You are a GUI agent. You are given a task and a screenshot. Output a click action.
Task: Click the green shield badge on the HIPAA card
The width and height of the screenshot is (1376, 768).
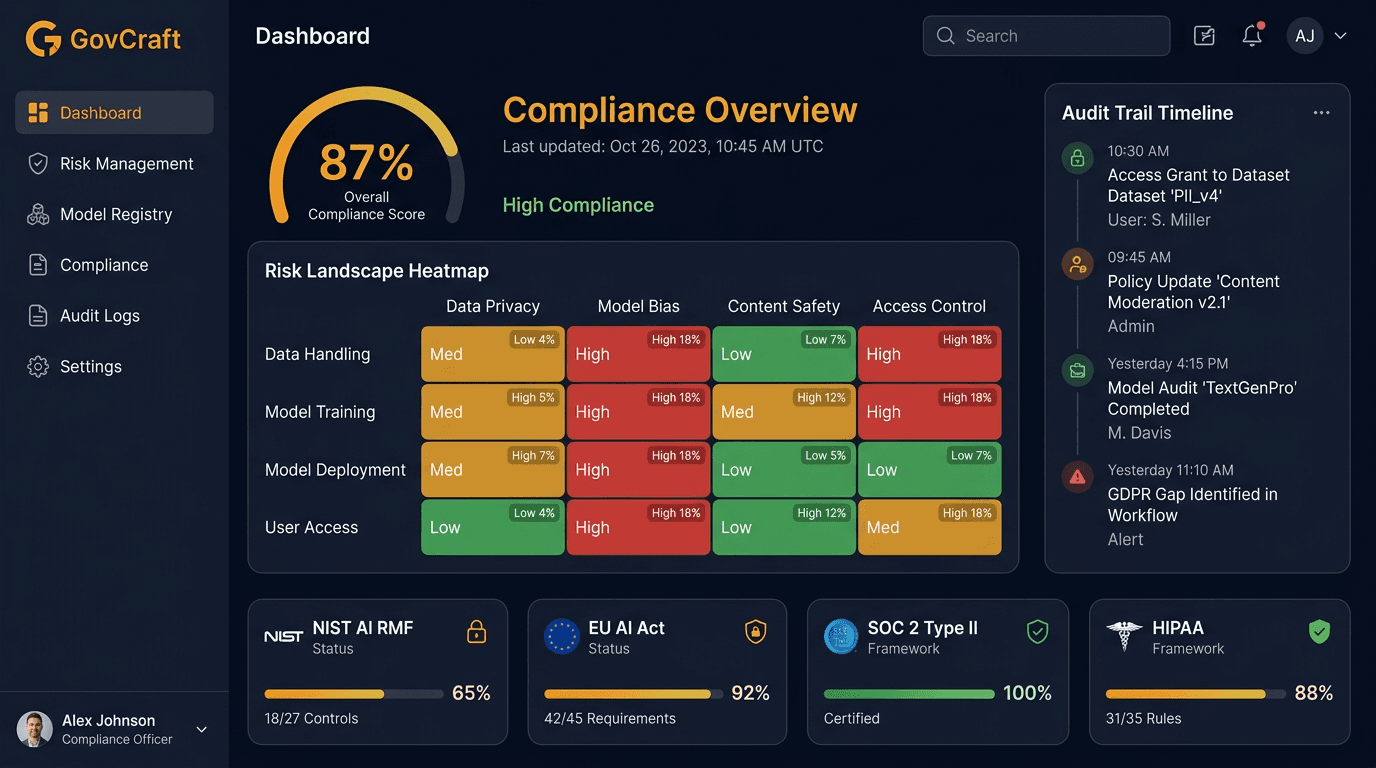(x=1319, y=631)
